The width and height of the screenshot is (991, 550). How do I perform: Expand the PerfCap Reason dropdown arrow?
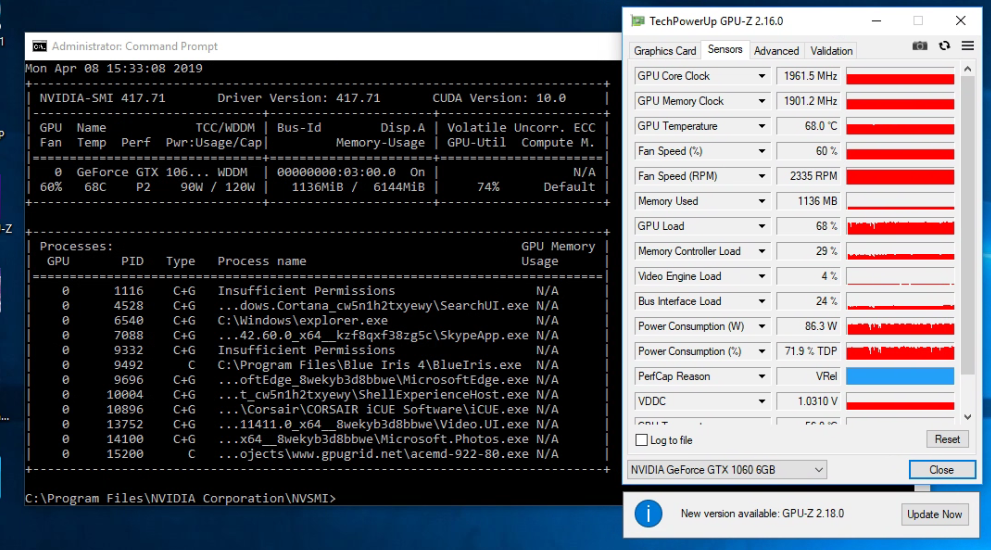pyautogui.click(x=762, y=376)
